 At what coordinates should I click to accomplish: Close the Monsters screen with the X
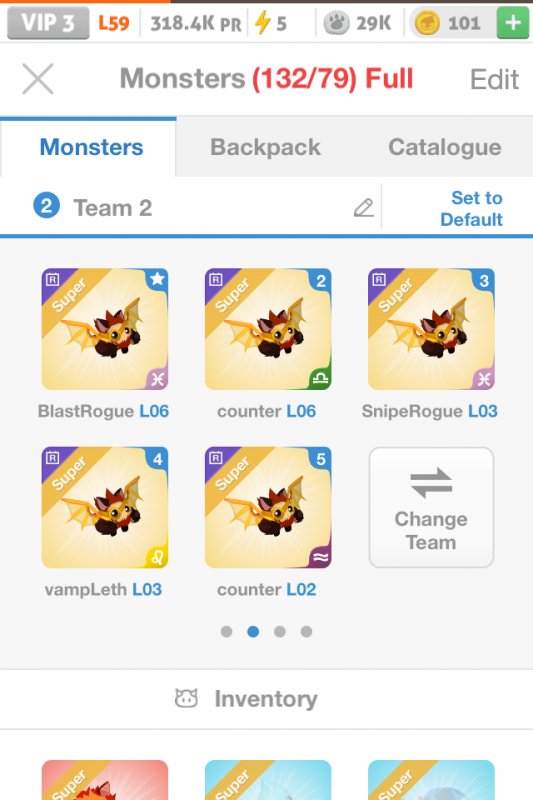[38, 79]
